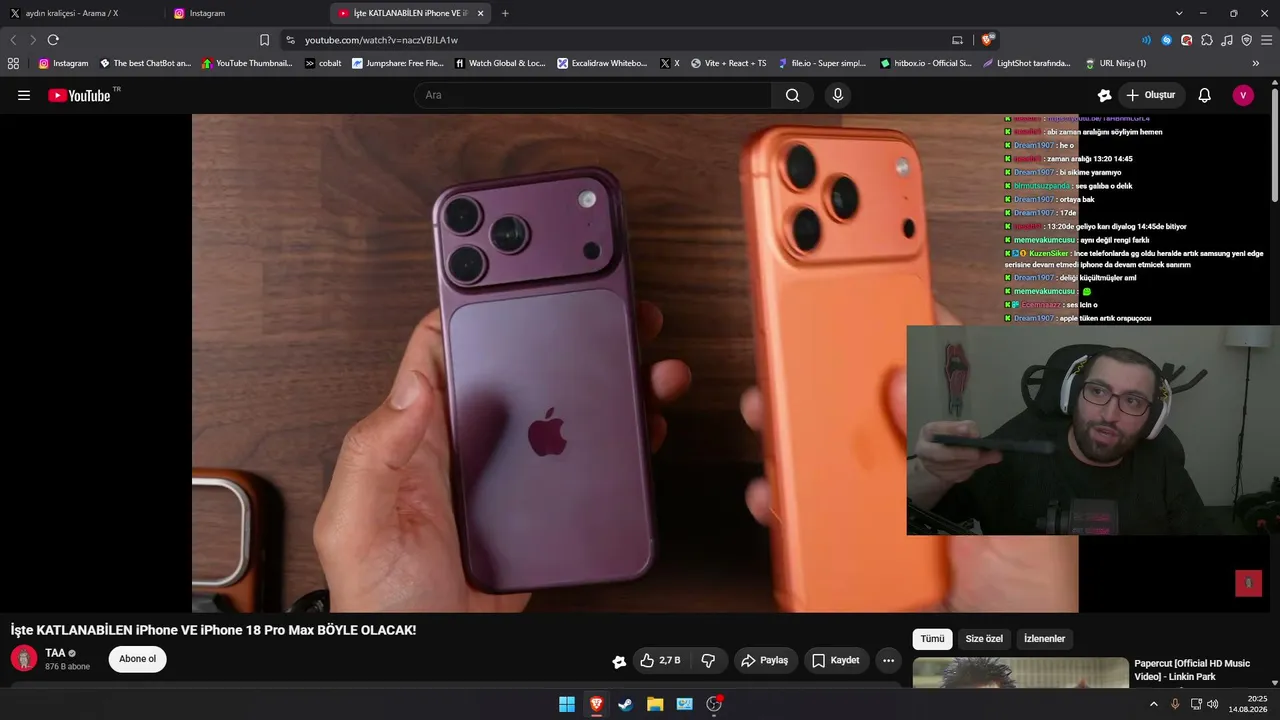Image resolution: width=1280 pixels, height=720 pixels.
Task: Open the LightShot bookmark
Action: pos(1027,63)
